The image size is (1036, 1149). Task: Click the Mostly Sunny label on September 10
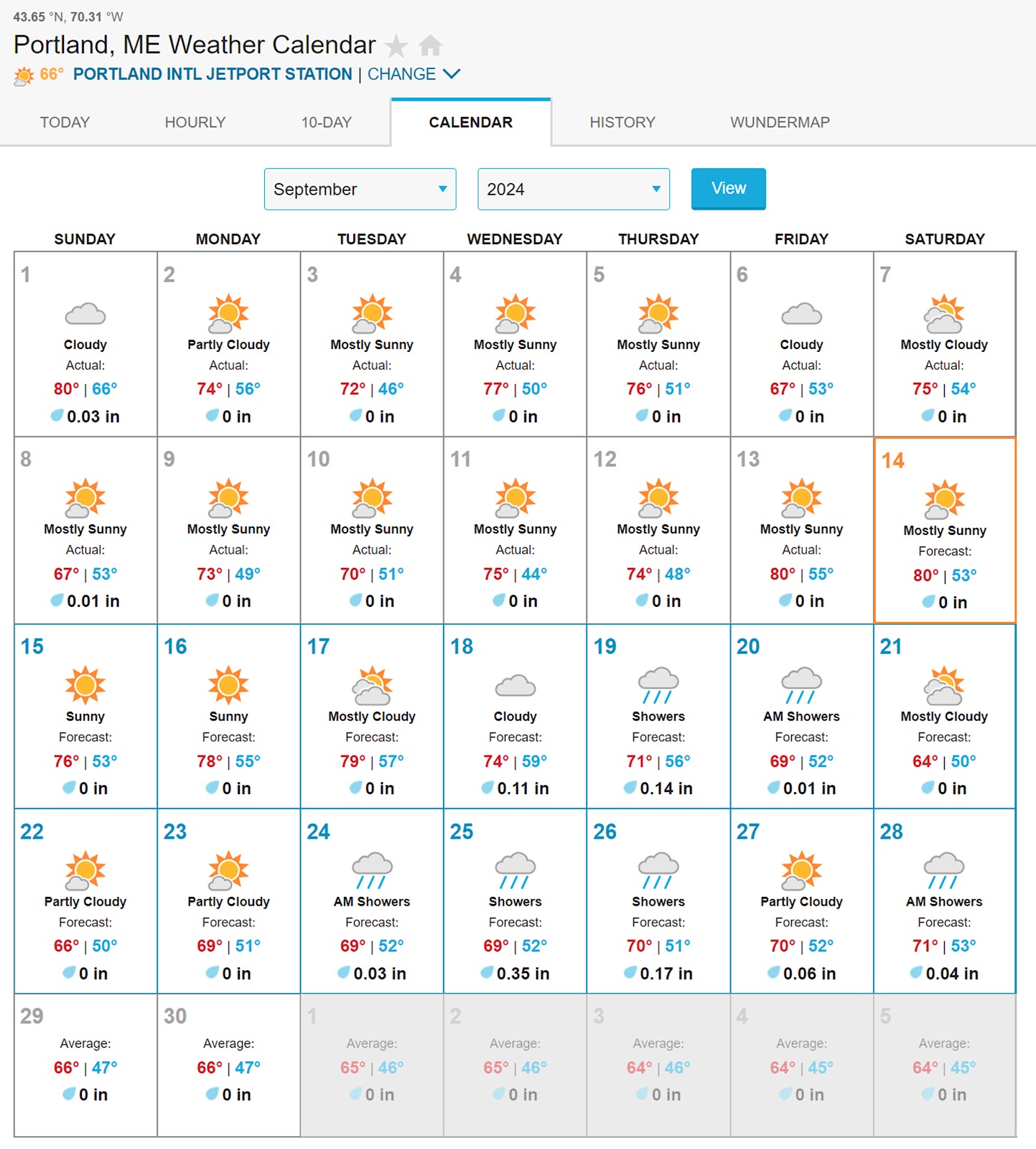coord(372,529)
